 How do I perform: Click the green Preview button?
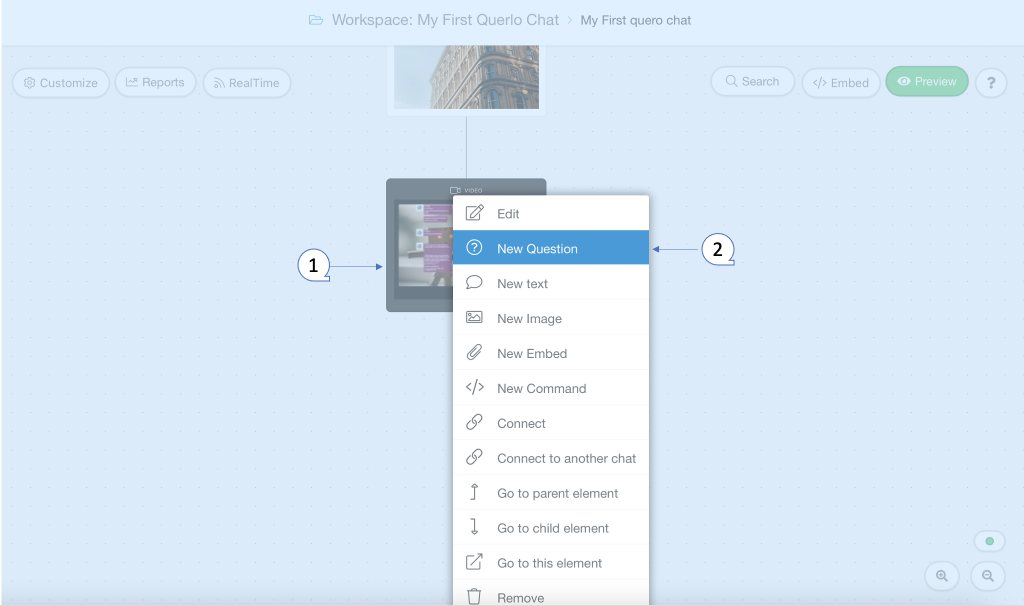click(x=927, y=82)
